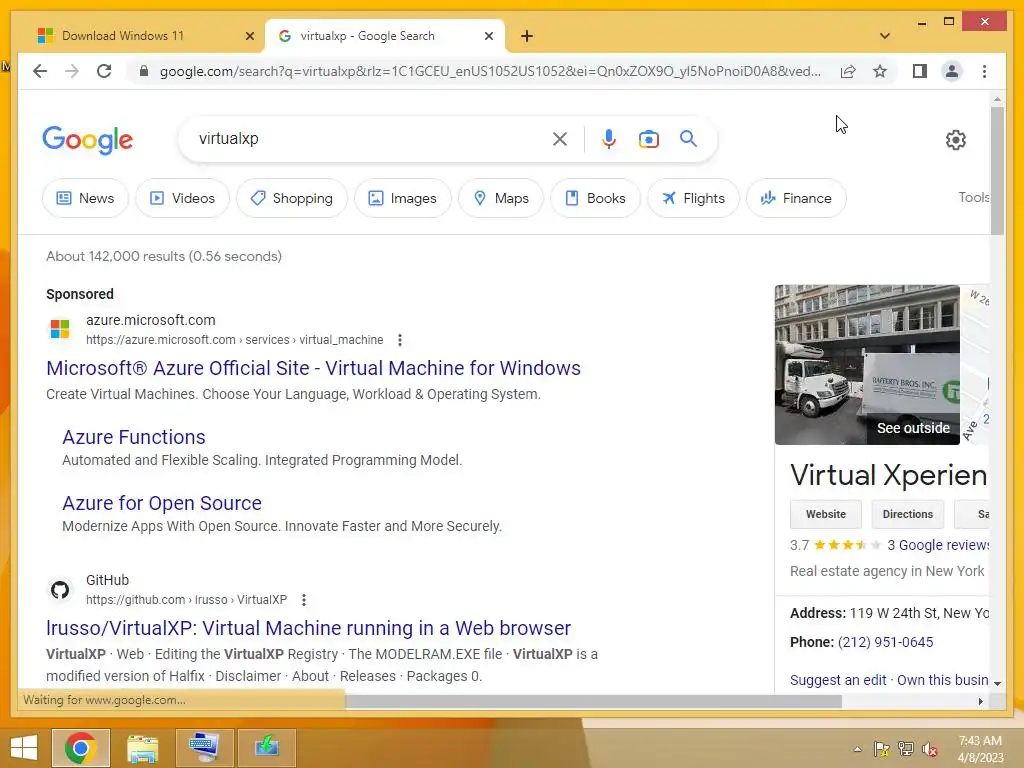Click the horizontal scrollbar thumb
The image size is (1024, 768).
click(x=593, y=701)
